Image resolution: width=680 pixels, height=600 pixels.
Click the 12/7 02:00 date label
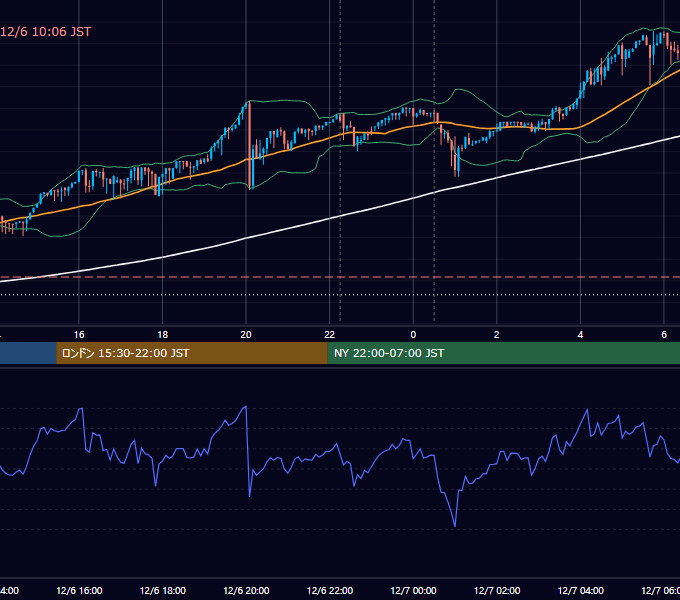pyautogui.click(x=497, y=590)
